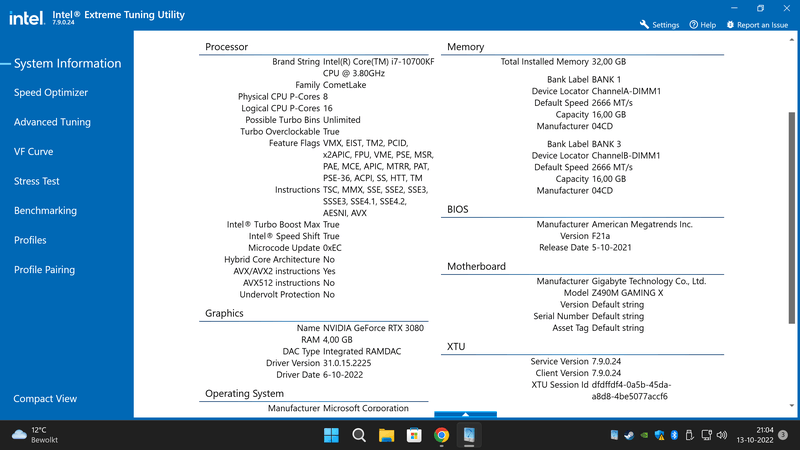
Task: Switch to the VF Curve page
Action: pos(33,152)
